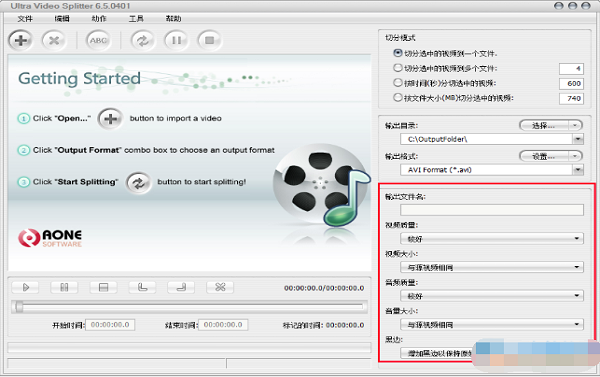The image size is (600, 377).
Task: Expand the video quality dropdown
Action: tap(492, 239)
